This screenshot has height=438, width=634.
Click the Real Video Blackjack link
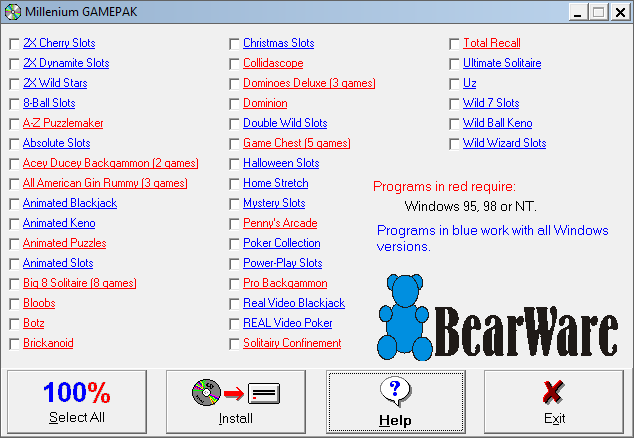[x=294, y=303]
